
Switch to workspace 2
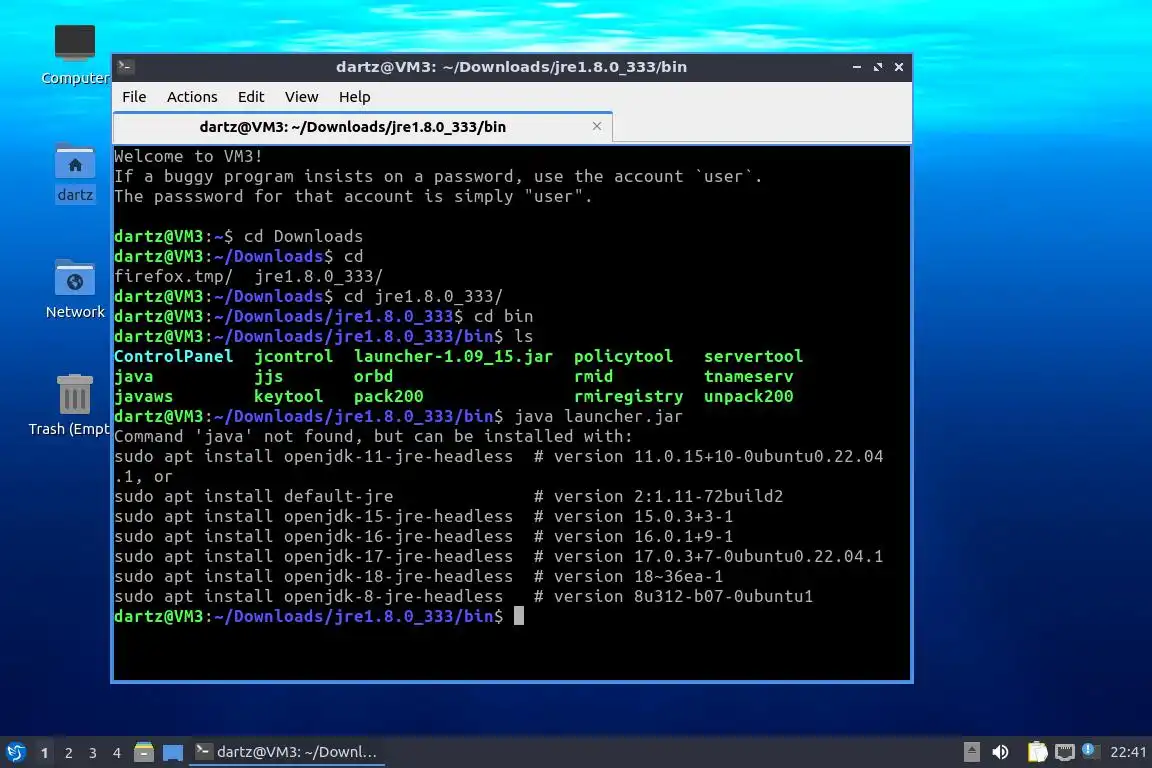point(68,753)
